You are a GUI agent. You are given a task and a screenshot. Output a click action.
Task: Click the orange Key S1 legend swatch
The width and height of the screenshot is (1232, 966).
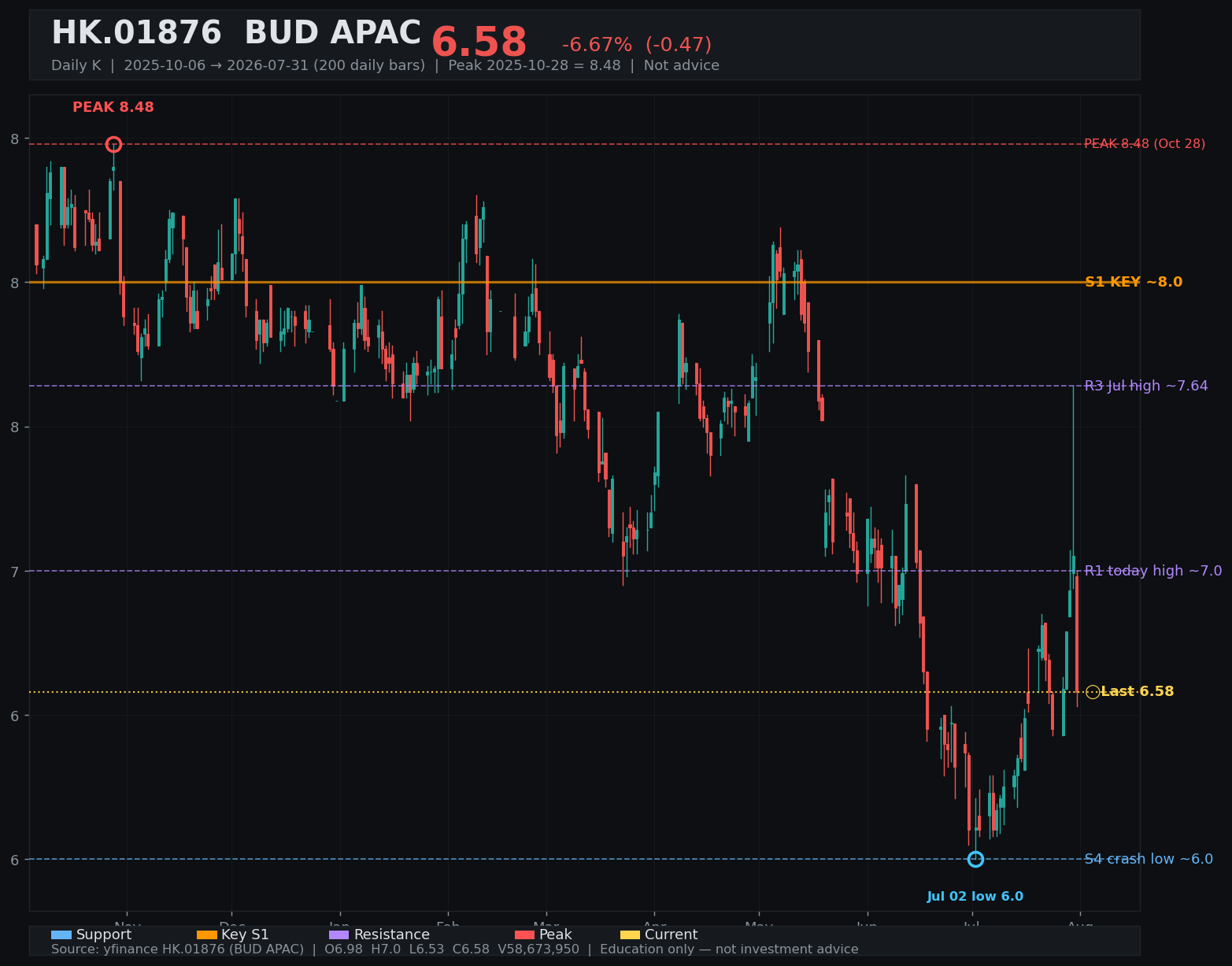(206, 935)
